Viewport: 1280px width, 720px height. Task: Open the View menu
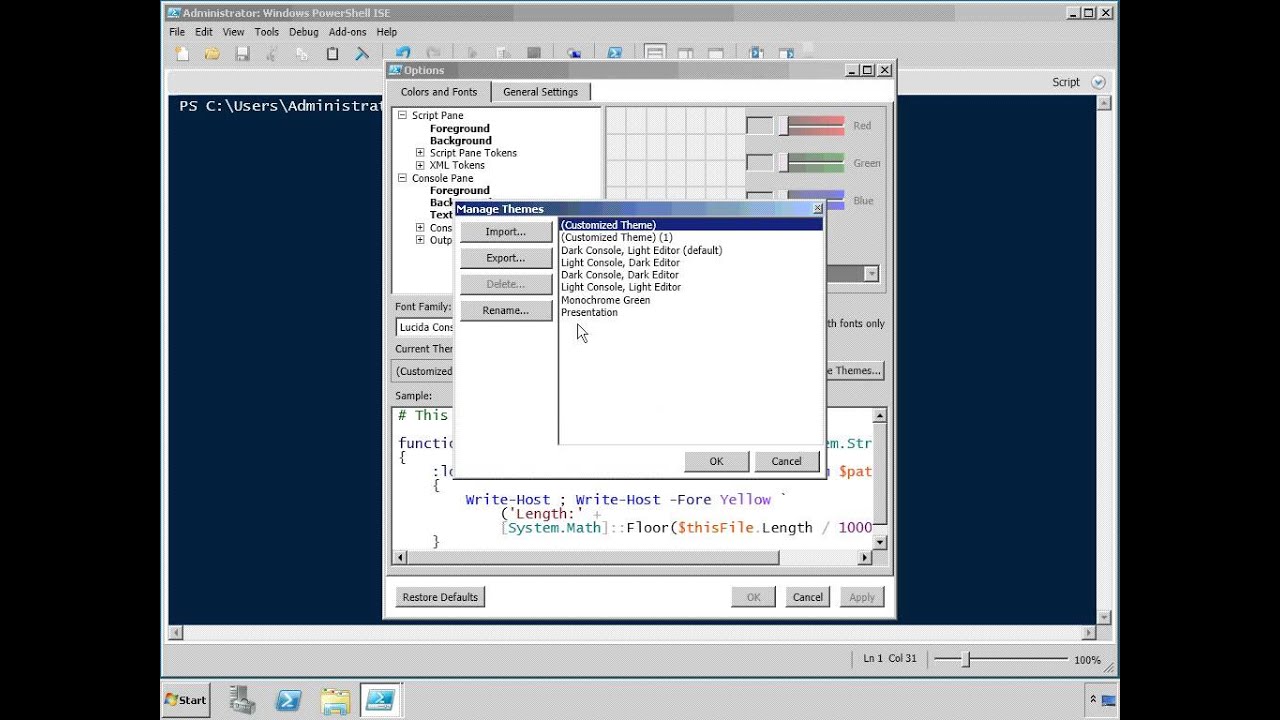(x=234, y=32)
